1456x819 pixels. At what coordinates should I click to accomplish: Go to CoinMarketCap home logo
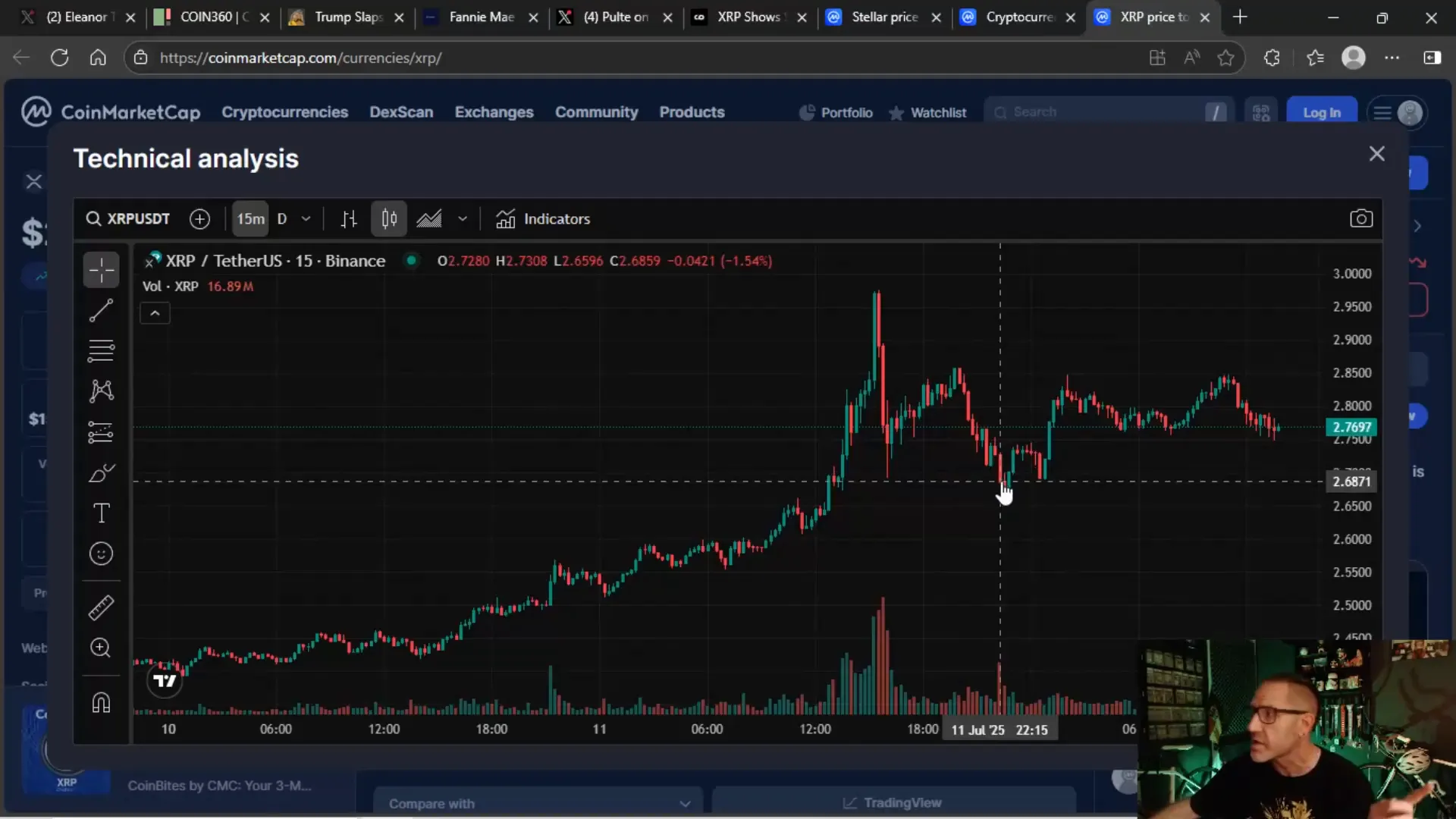click(x=111, y=112)
